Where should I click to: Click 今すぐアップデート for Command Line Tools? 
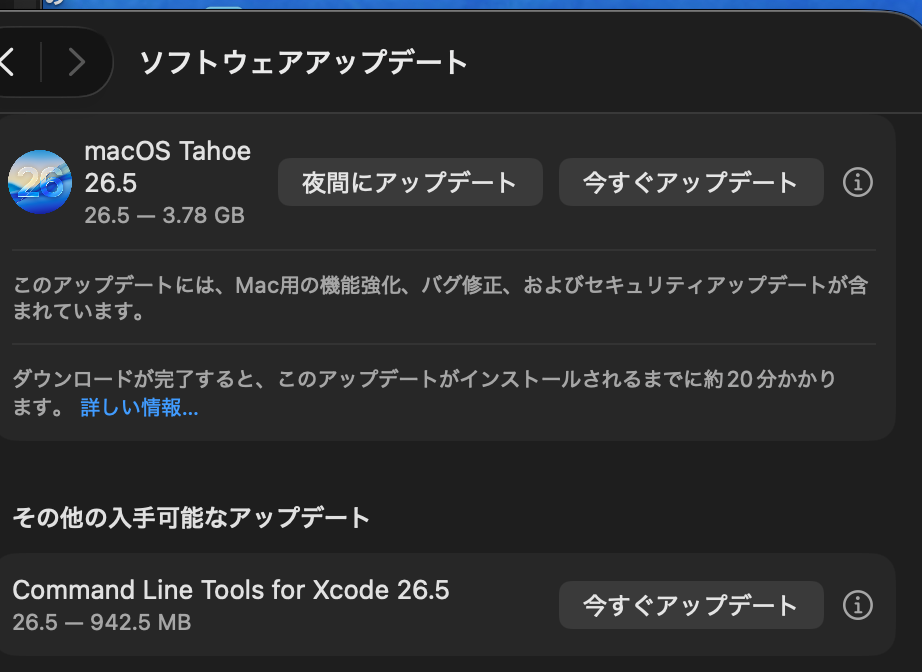pos(691,605)
